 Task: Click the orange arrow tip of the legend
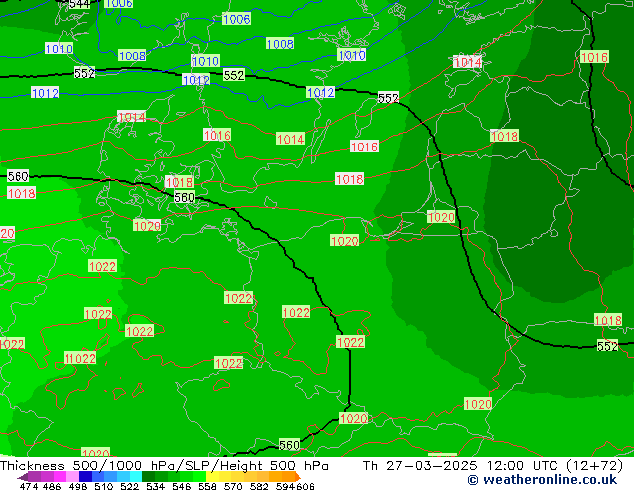298,477
